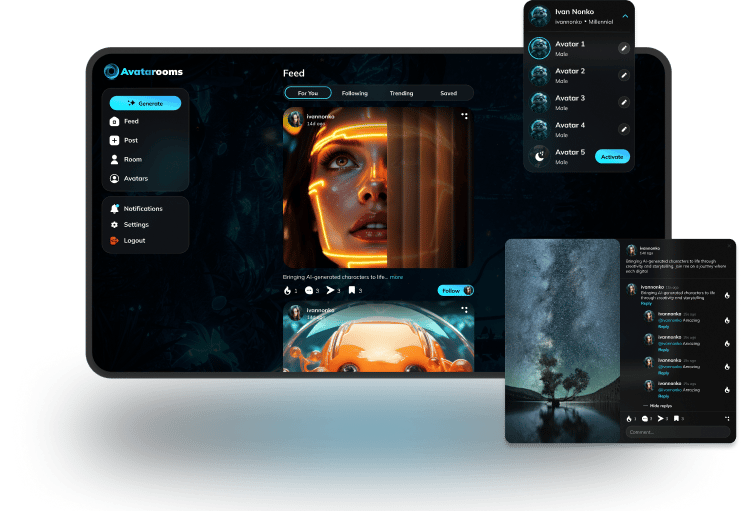742x511 pixels.
Task: Open options dots in comment panel footer
Action: 727,419
